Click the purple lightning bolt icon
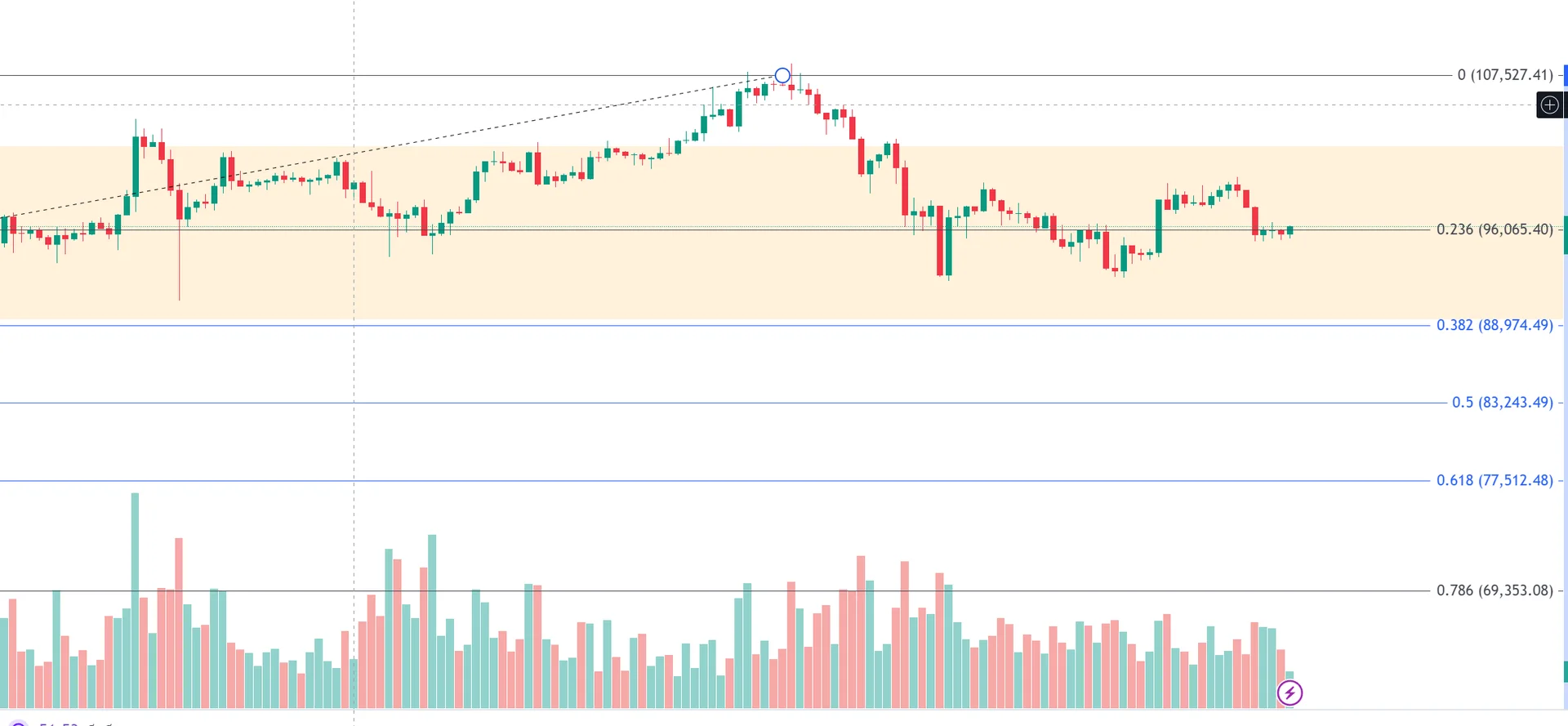This screenshot has width=1568, height=726. pos(1290,693)
